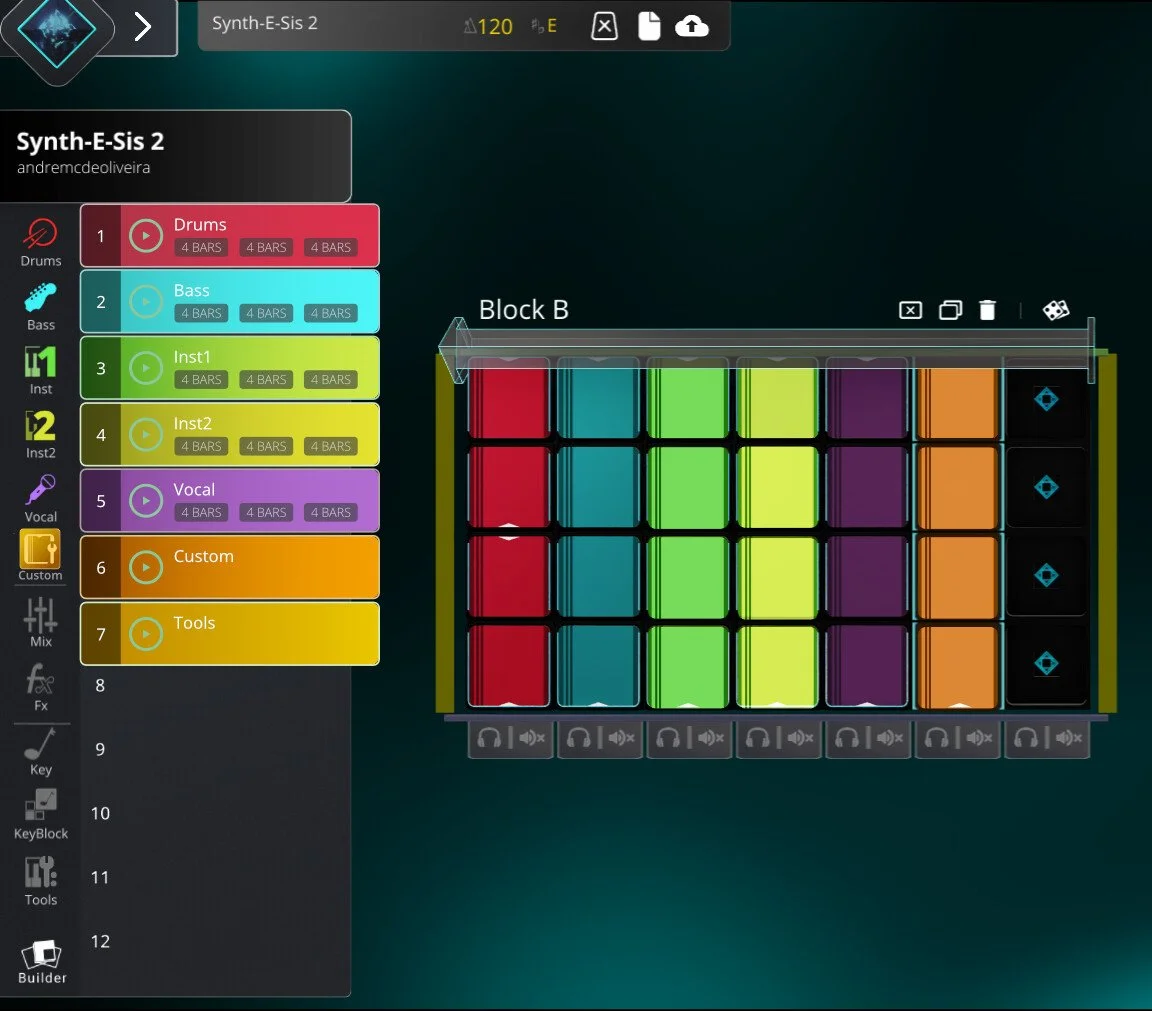Click first 4 BARS tag in Drums
Viewport: 1152px width, 1011px height.
coord(201,248)
